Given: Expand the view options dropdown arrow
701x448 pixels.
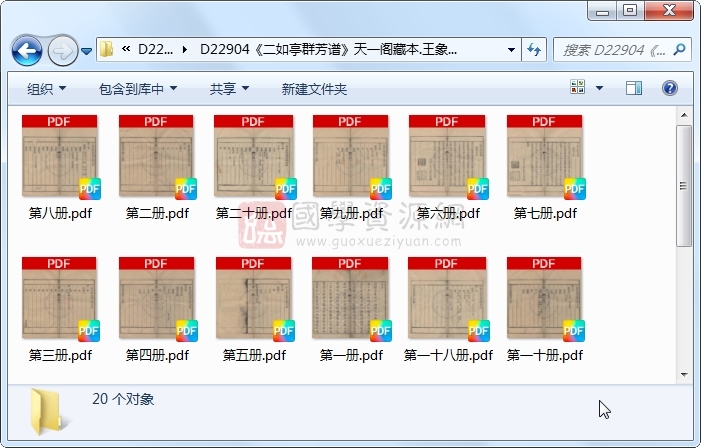Looking at the screenshot, I should 600,89.
